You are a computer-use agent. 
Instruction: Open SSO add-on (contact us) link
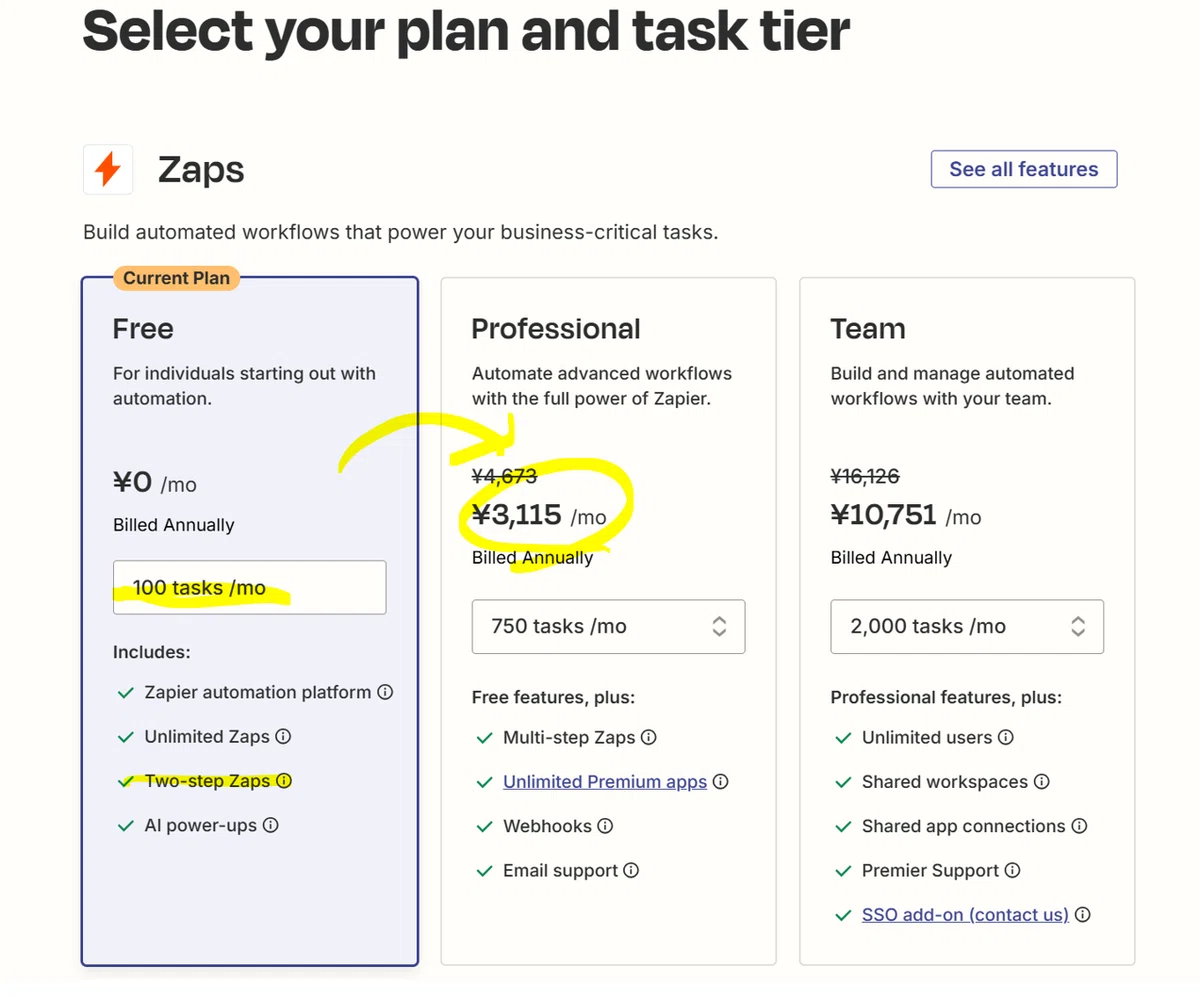click(x=965, y=915)
